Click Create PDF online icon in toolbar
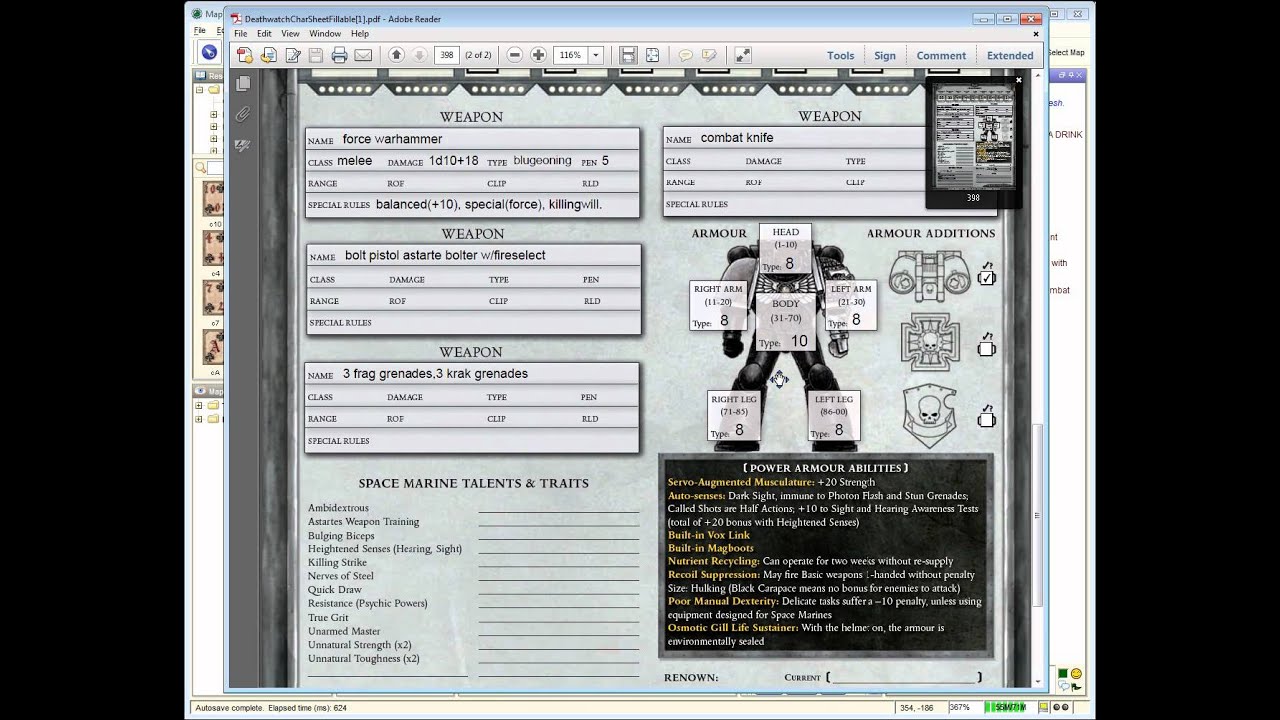The image size is (1280, 720). tap(245, 55)
